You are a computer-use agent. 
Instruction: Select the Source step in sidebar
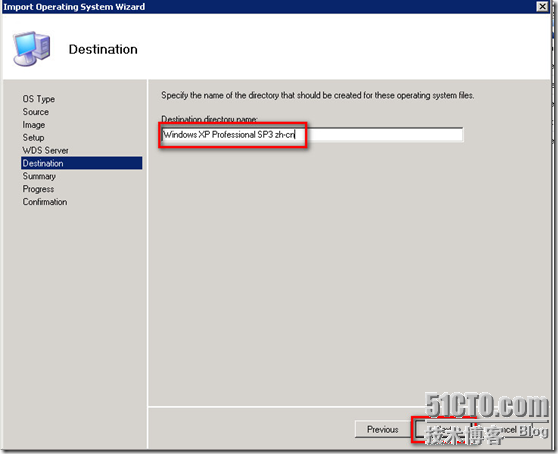coord(36,112)
